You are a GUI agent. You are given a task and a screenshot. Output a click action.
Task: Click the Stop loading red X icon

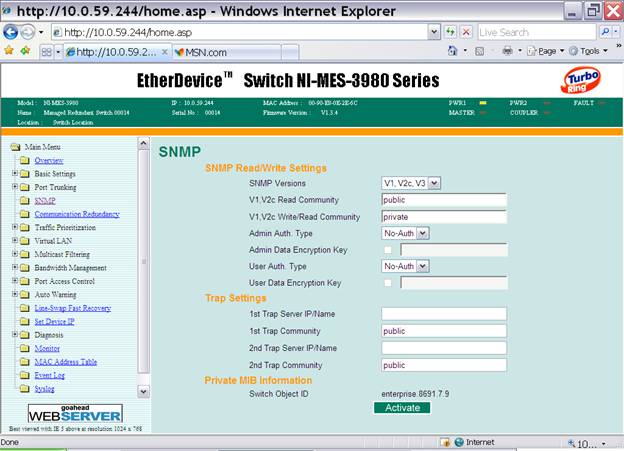pyautogui.click(x=465, y=32)
